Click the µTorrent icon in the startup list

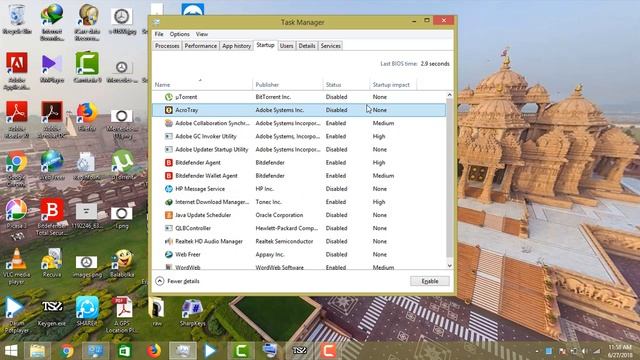(x=169, y=97)
